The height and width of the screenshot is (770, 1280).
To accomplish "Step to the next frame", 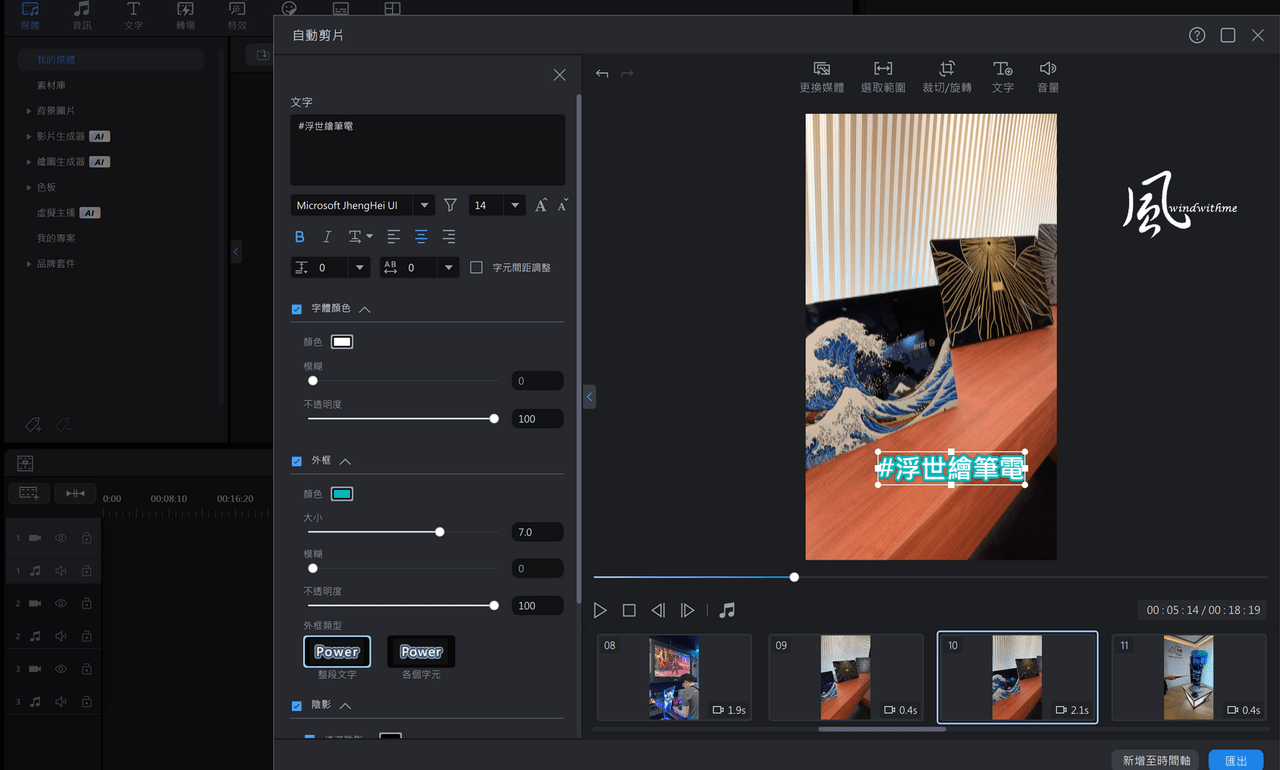I will click(x=687, y=610).
